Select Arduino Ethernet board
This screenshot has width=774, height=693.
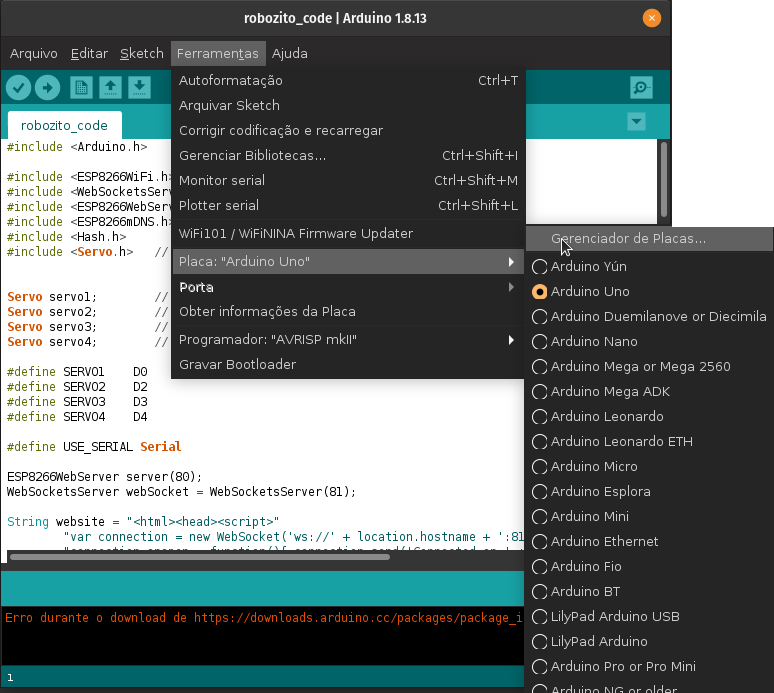coord(650,541)
